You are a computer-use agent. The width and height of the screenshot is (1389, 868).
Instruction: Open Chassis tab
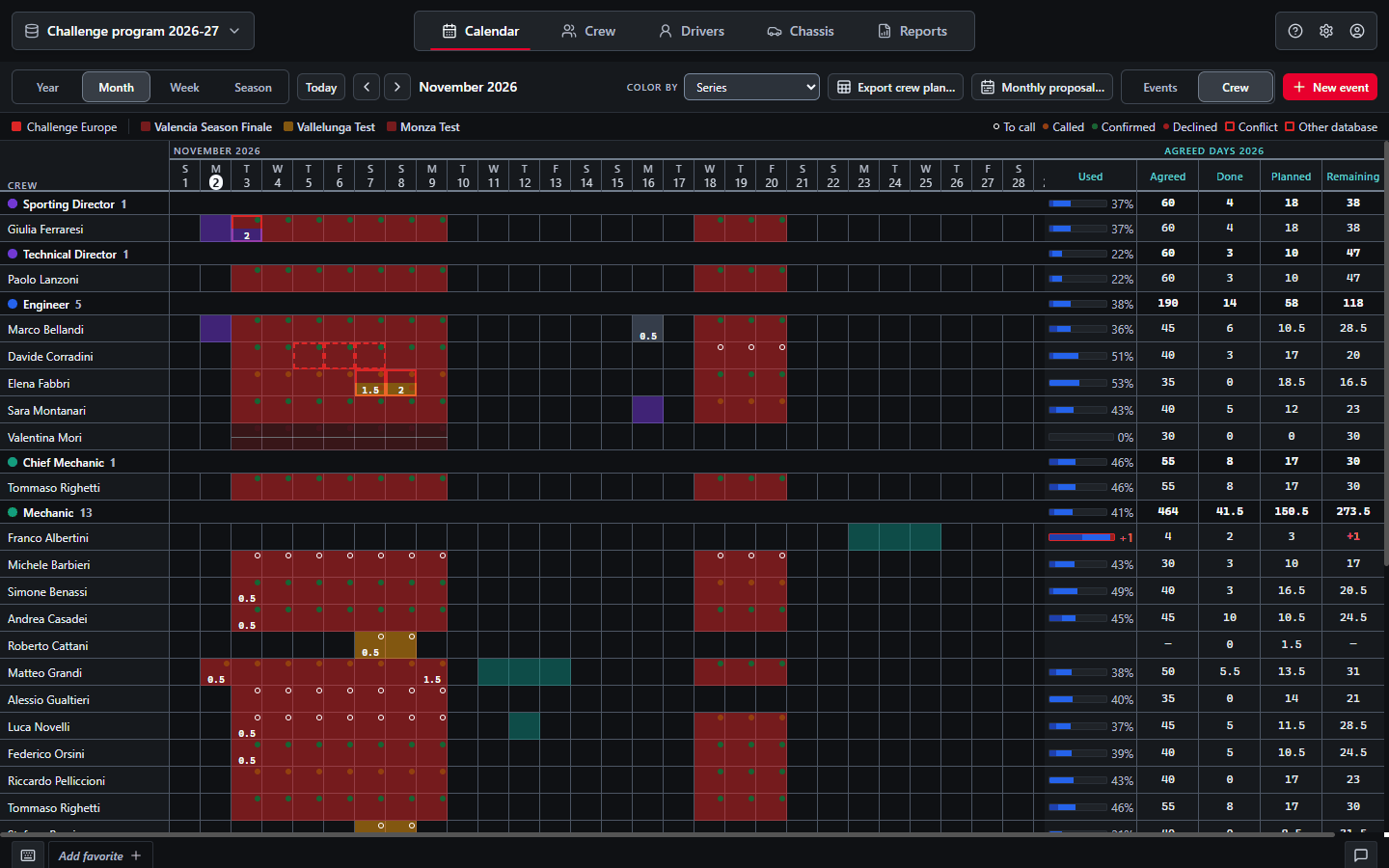(801, 31)
